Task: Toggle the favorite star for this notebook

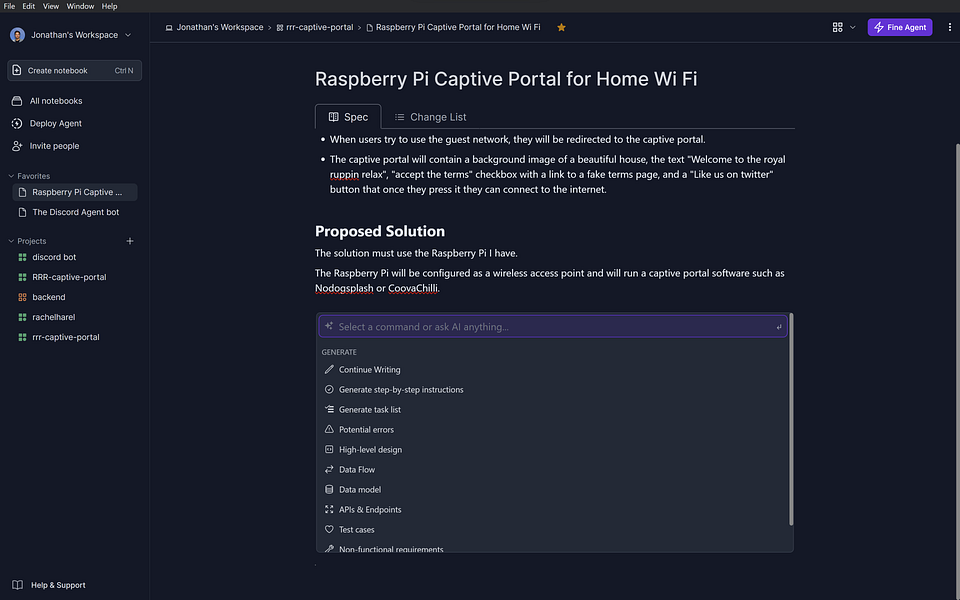Action: tap(561, 28)
